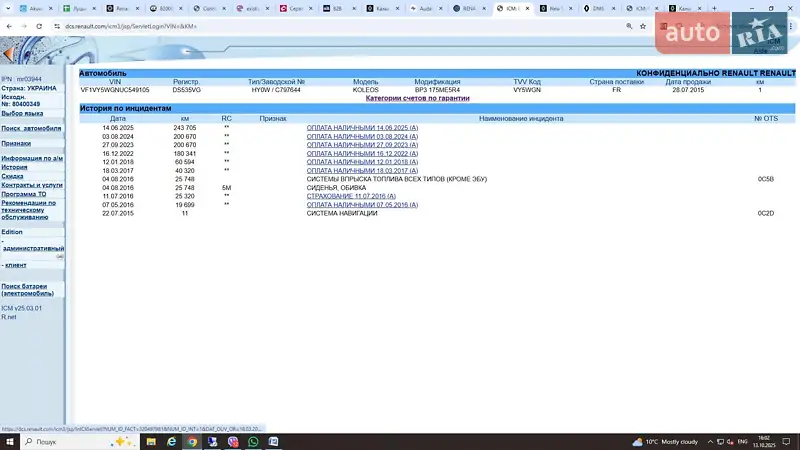
Task: Open Viber from the taskbar
Action: 233,441
